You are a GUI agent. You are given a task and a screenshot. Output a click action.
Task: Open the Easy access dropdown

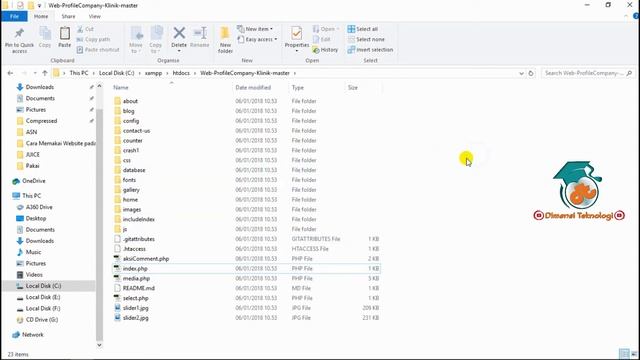click(x=257, y=39)
